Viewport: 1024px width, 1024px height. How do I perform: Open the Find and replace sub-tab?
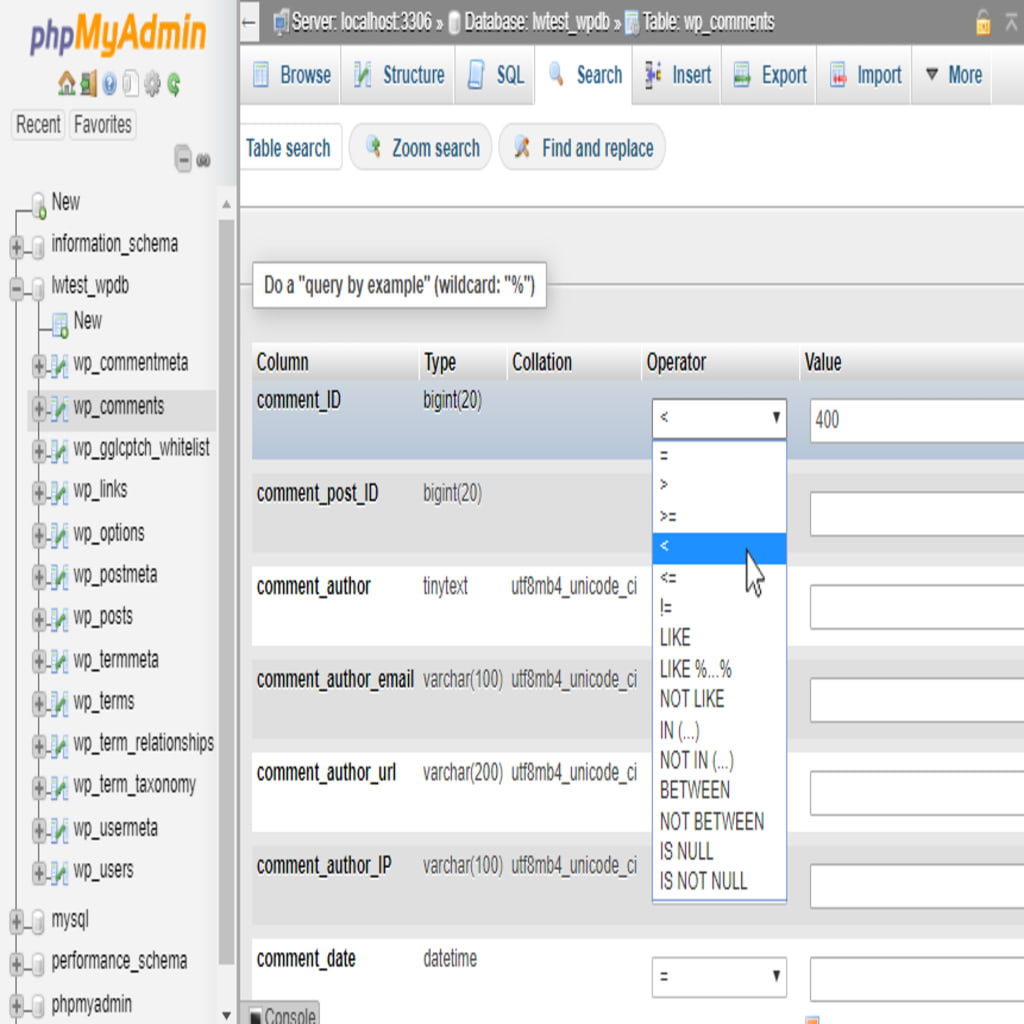[x=583, y=148]
